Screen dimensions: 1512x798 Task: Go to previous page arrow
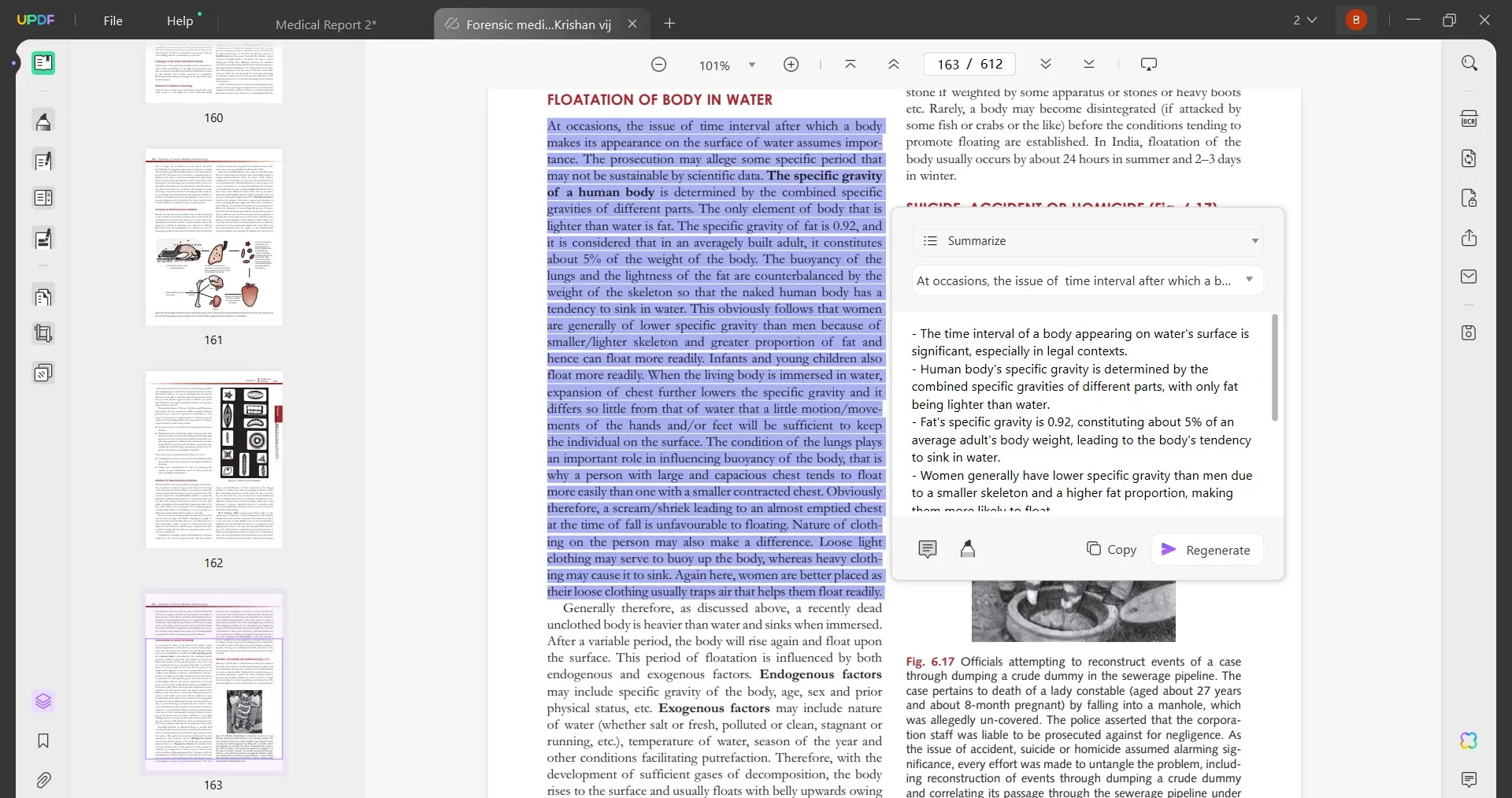[x=894, y=65]
